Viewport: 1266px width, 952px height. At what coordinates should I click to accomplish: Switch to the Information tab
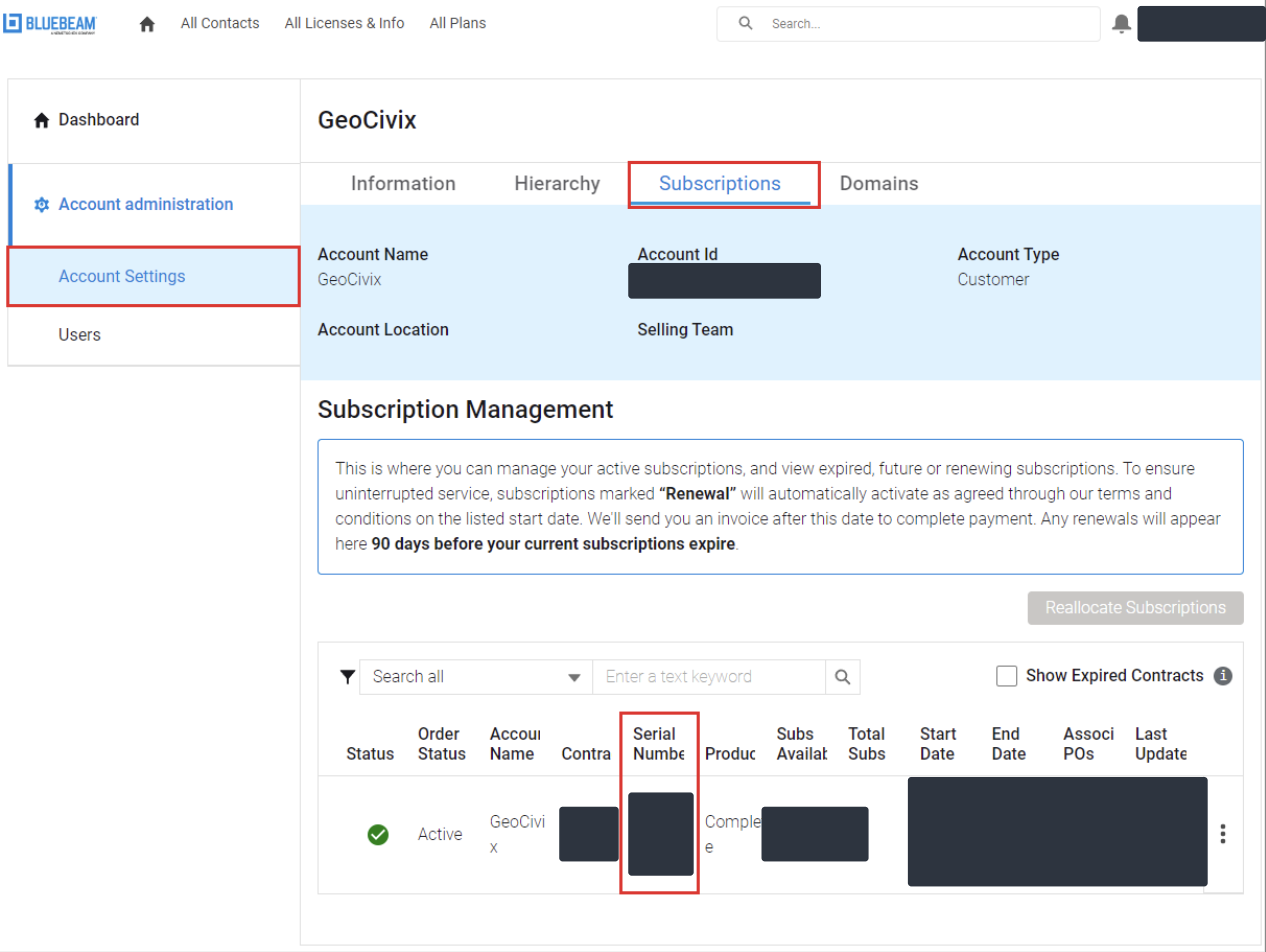pyautogui.click(x=403, y=184)
